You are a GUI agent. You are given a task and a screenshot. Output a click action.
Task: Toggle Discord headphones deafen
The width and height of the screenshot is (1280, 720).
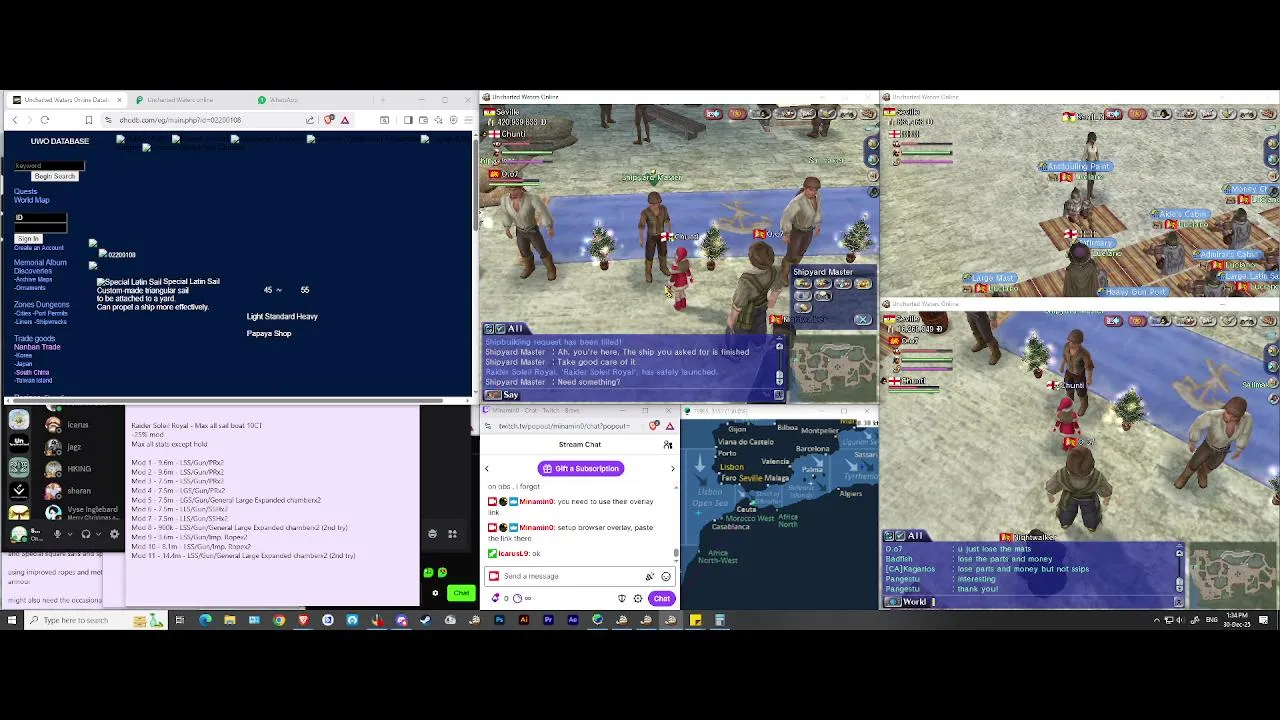86,534
